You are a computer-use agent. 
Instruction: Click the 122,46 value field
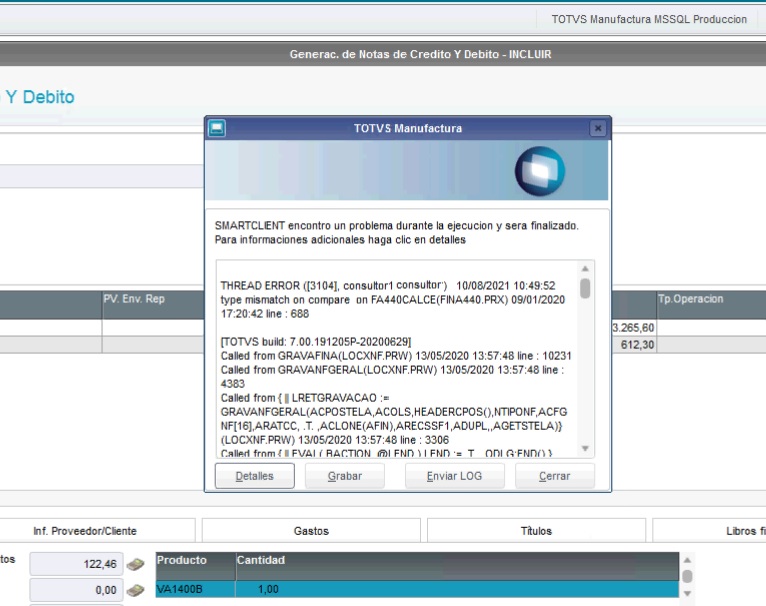tap(76, 564)
